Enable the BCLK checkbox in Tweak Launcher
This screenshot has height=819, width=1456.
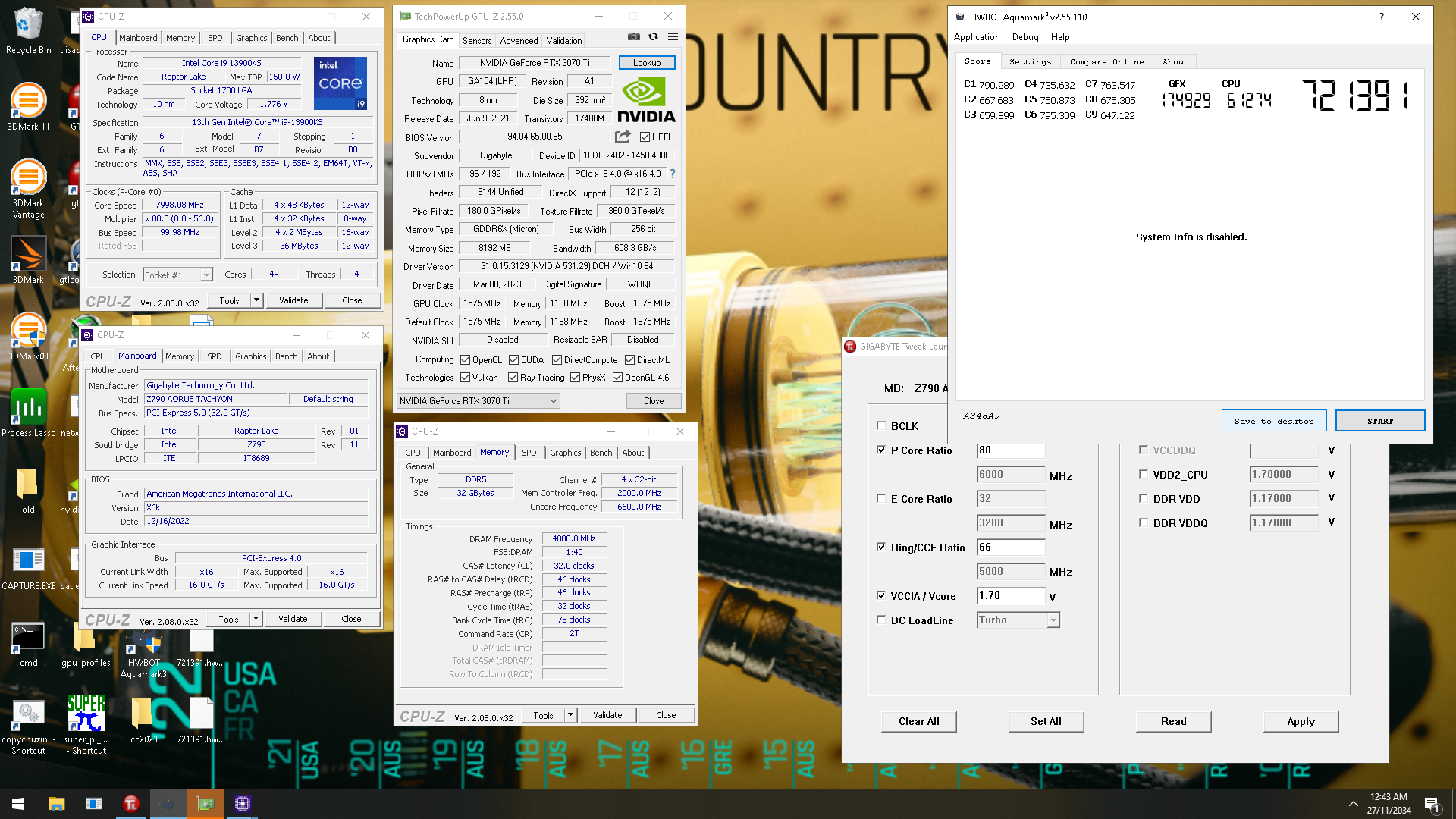click(881, 425)
